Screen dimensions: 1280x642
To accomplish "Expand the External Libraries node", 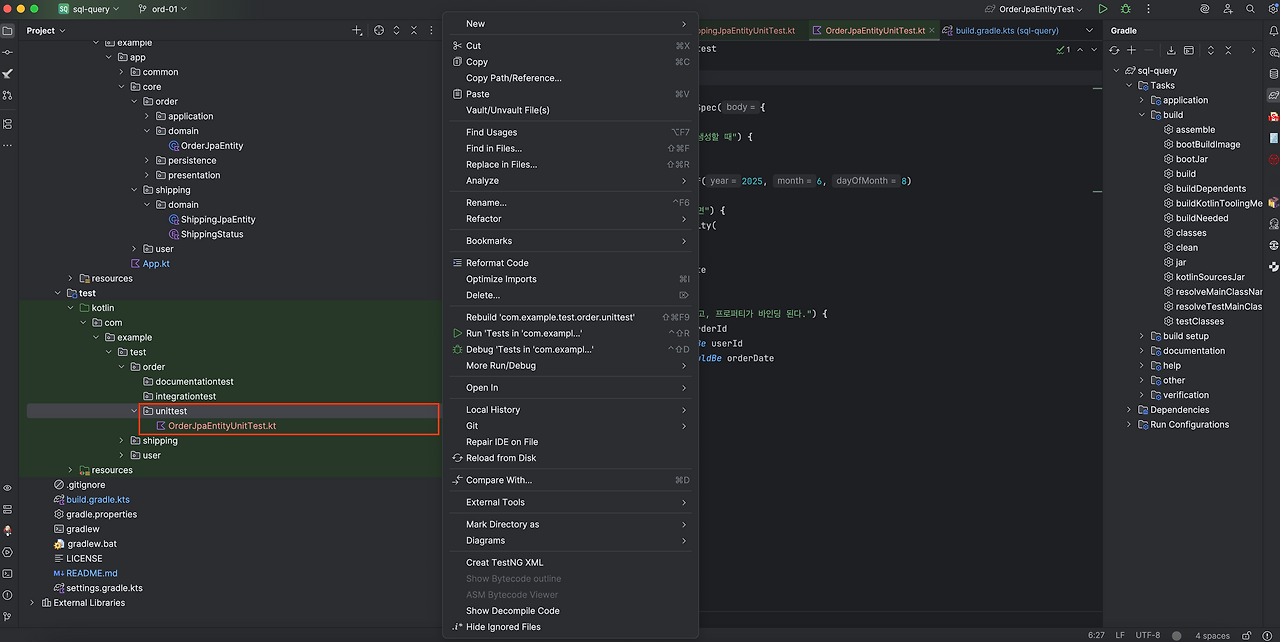I will pos(32,603).
